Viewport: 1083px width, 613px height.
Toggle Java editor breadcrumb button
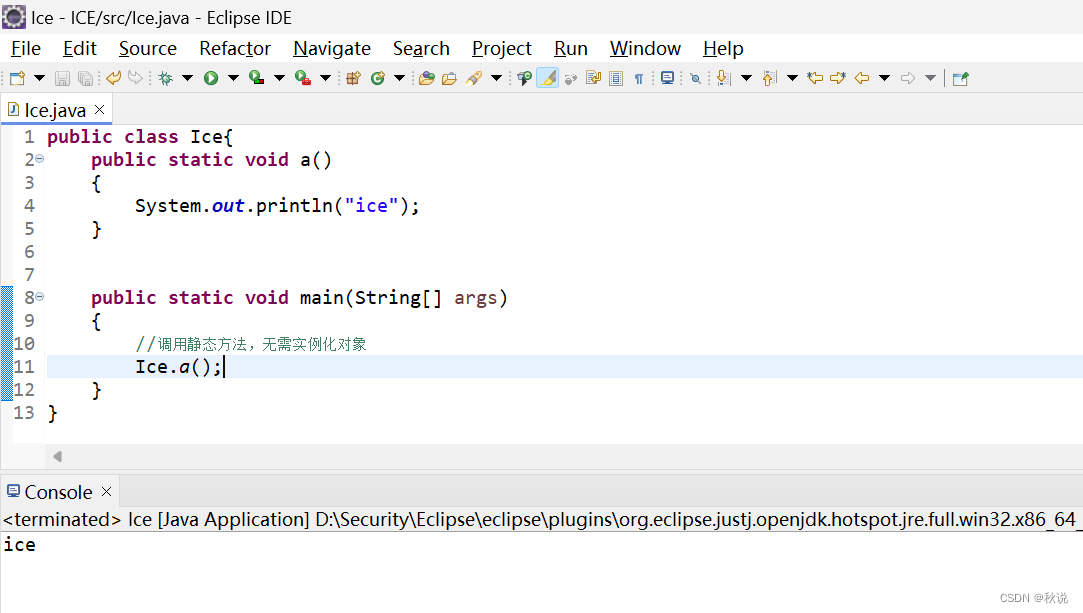click(x=524, y=78)
